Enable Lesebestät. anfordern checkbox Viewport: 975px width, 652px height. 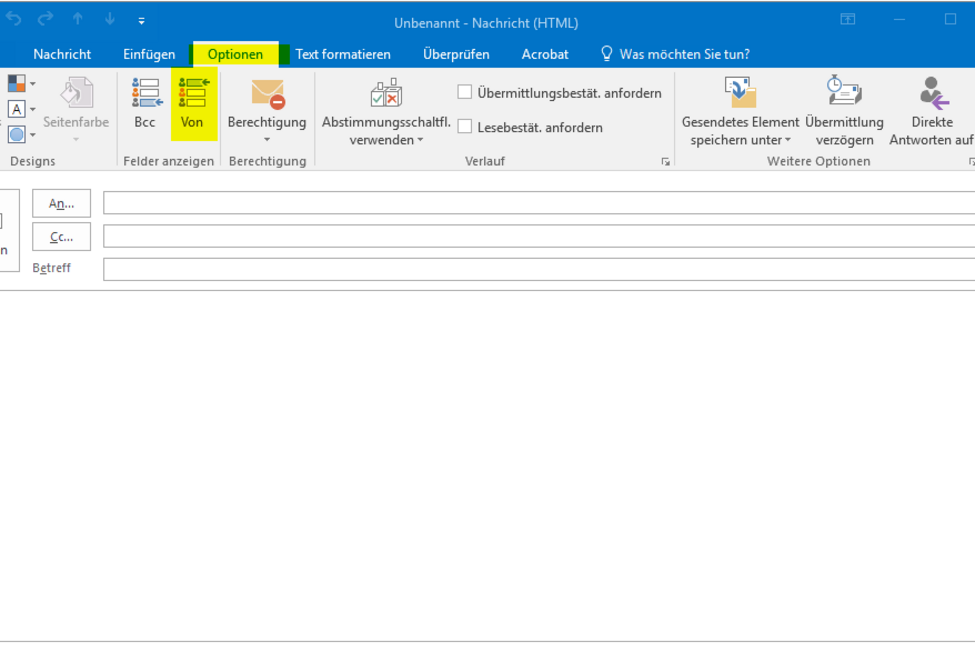465,127
